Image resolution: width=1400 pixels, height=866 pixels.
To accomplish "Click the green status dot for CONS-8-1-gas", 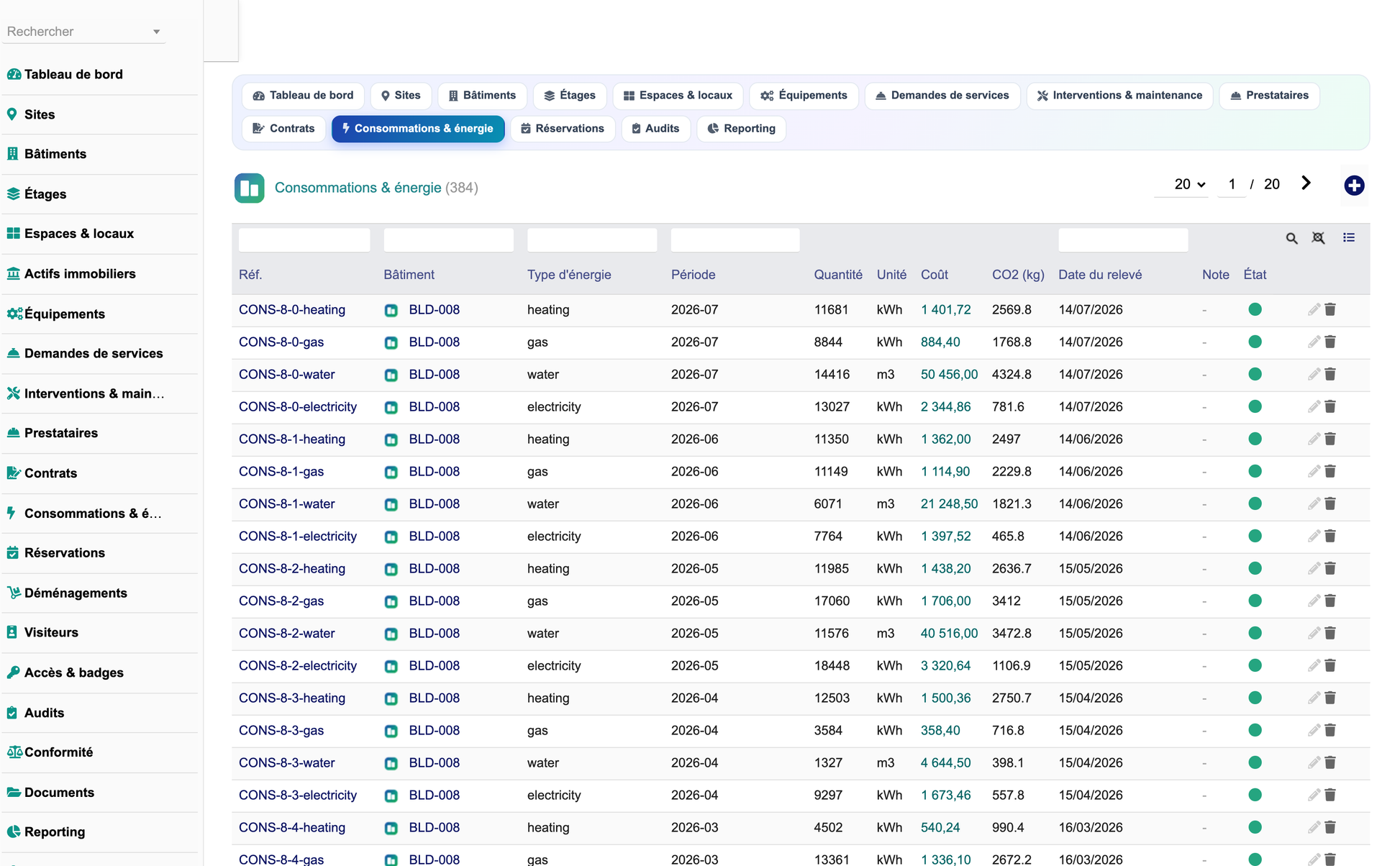I will click(x=1255, y=471).
